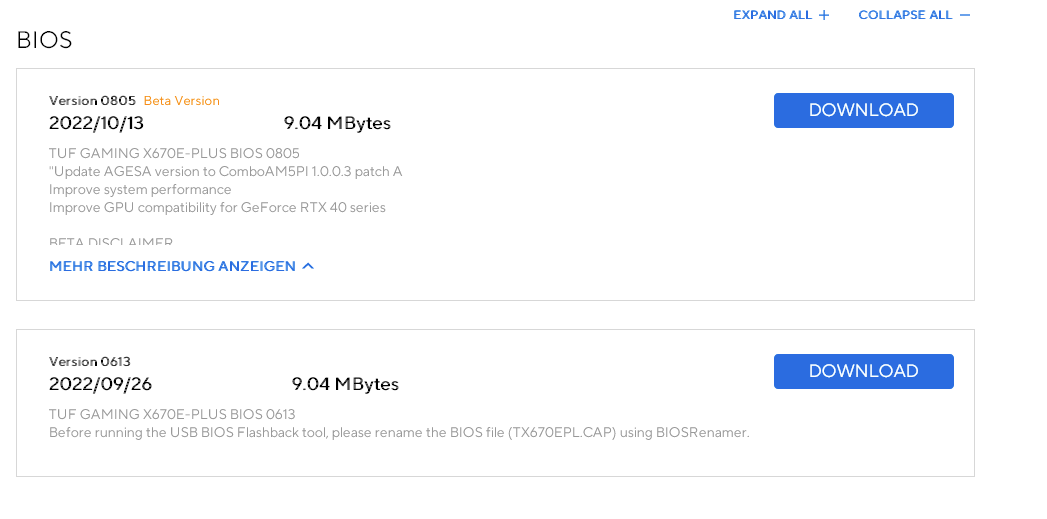This screenshot has height=519, width=1047.
Task: Click the AGESA ComboAM5PI 1.0.0.3 update line
Action: point(226,172)
